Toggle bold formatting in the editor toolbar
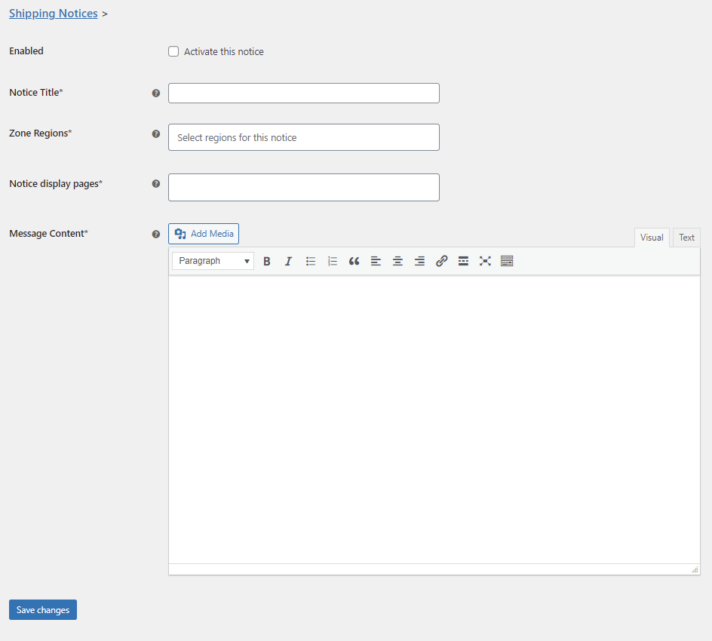Screen dimensions: 712x641 pos(267,261)
